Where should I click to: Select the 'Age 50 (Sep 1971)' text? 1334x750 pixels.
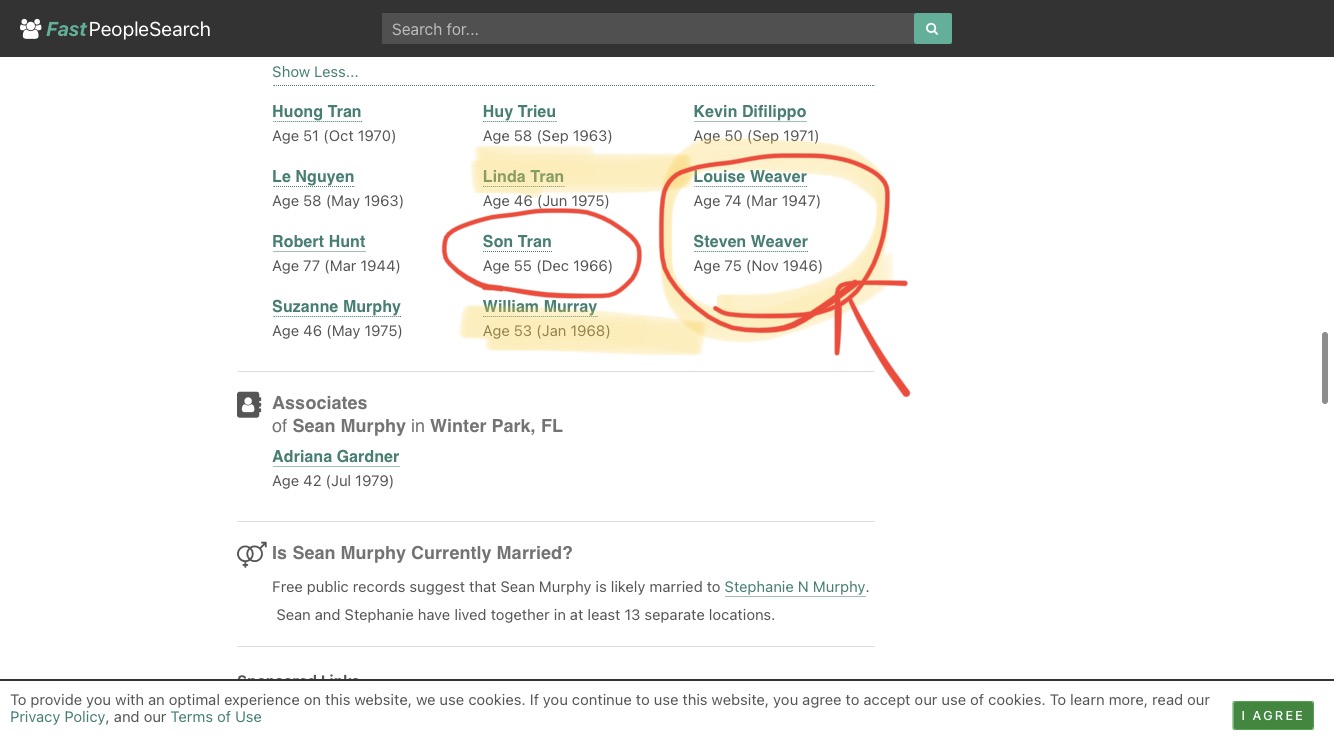pos(756,136)
